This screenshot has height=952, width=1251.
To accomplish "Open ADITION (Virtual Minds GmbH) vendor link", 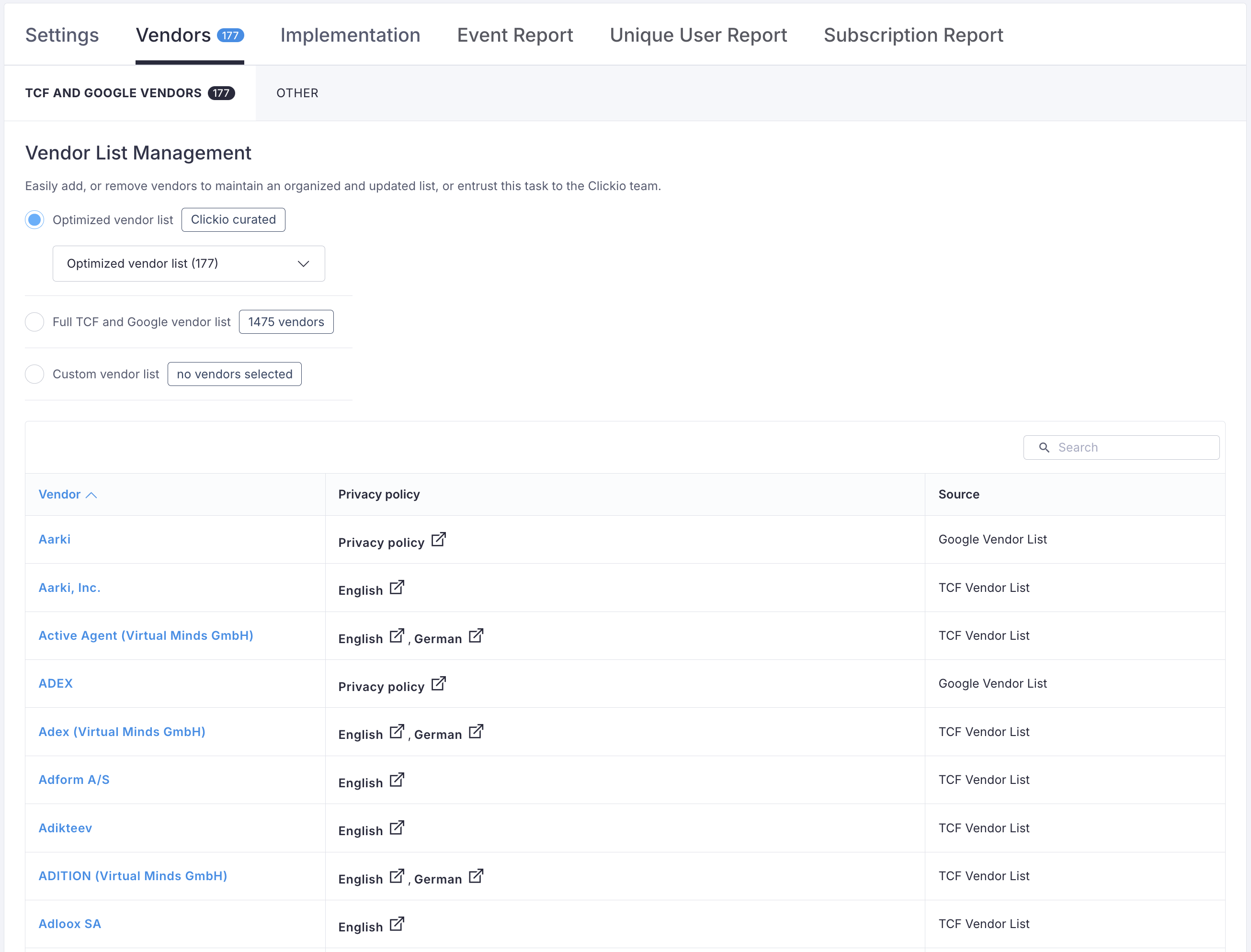I will point(133,875).
